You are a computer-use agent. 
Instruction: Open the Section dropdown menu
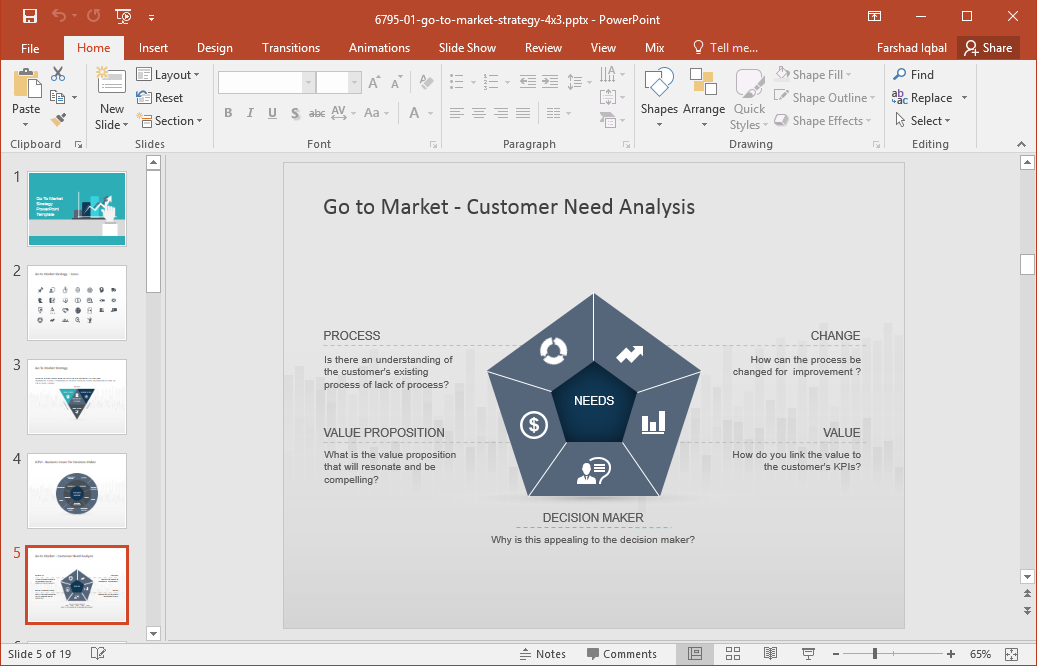tap(169, 121)
